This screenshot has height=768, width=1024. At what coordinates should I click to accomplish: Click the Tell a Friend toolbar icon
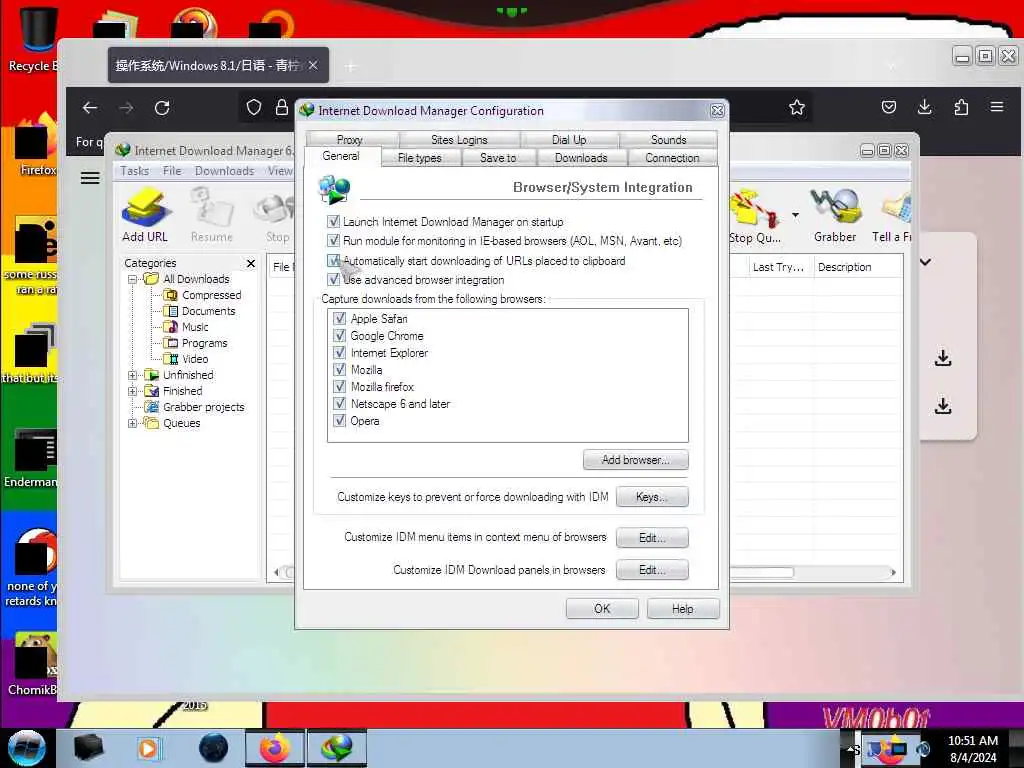(x=892, y=214)
